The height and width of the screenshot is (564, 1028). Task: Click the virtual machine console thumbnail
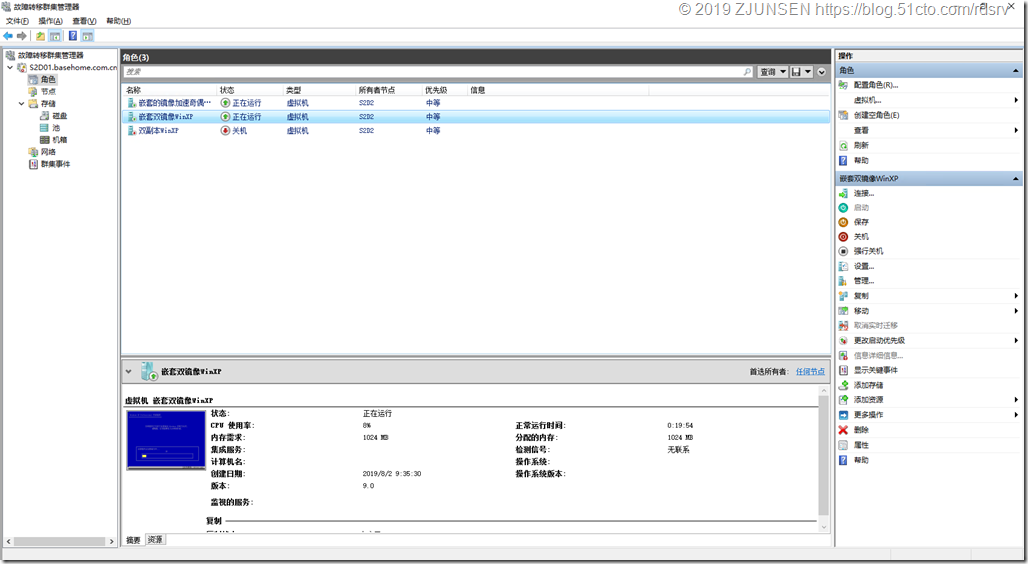166,440
